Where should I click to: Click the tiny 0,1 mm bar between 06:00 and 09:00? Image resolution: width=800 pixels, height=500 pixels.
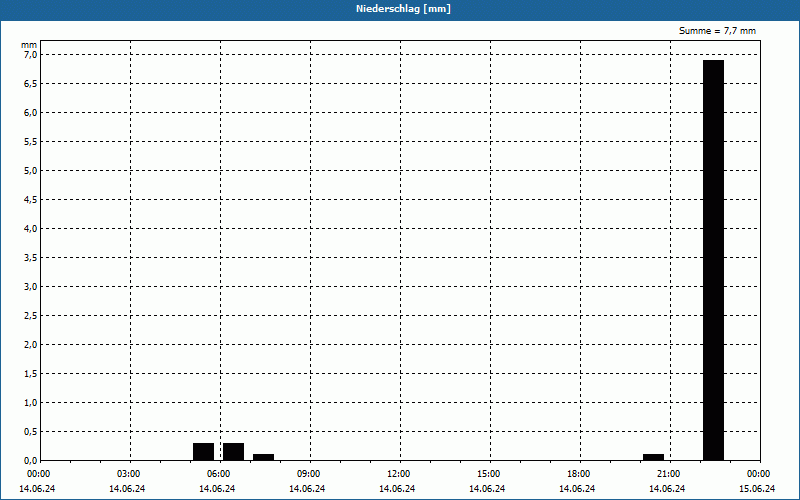point(263,457)
